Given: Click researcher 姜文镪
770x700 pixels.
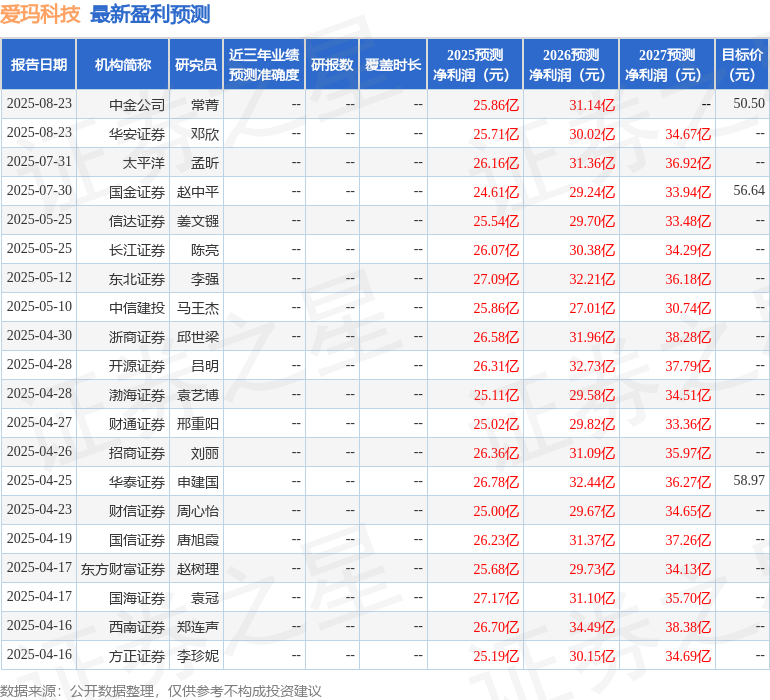Looking at the screenshot, I should click(x=198, y=221).
